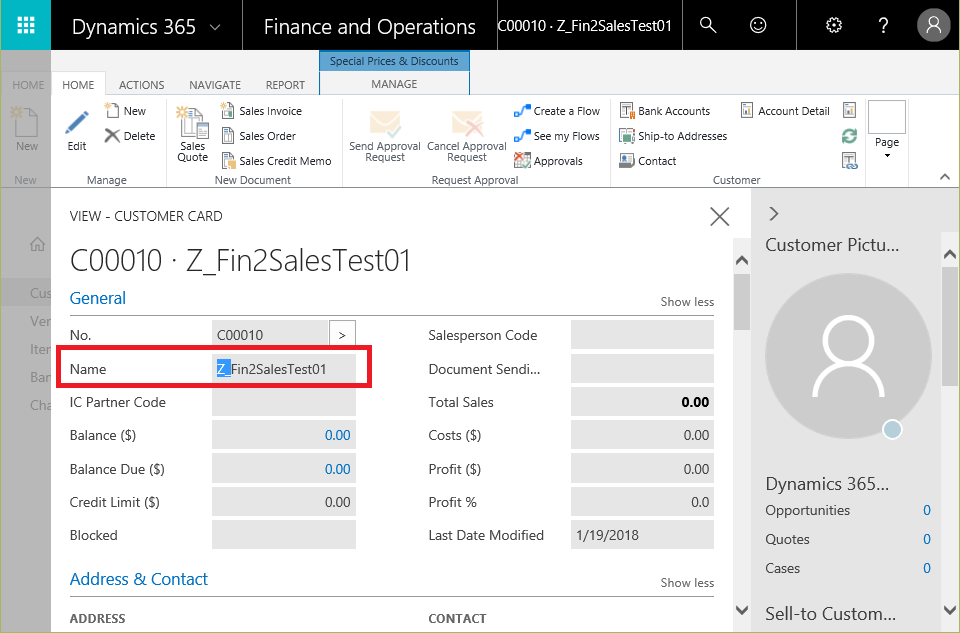Viewport: 960px width, 633px height.
Task: Click the IC Partner Code field
Action: pos(284,402)
